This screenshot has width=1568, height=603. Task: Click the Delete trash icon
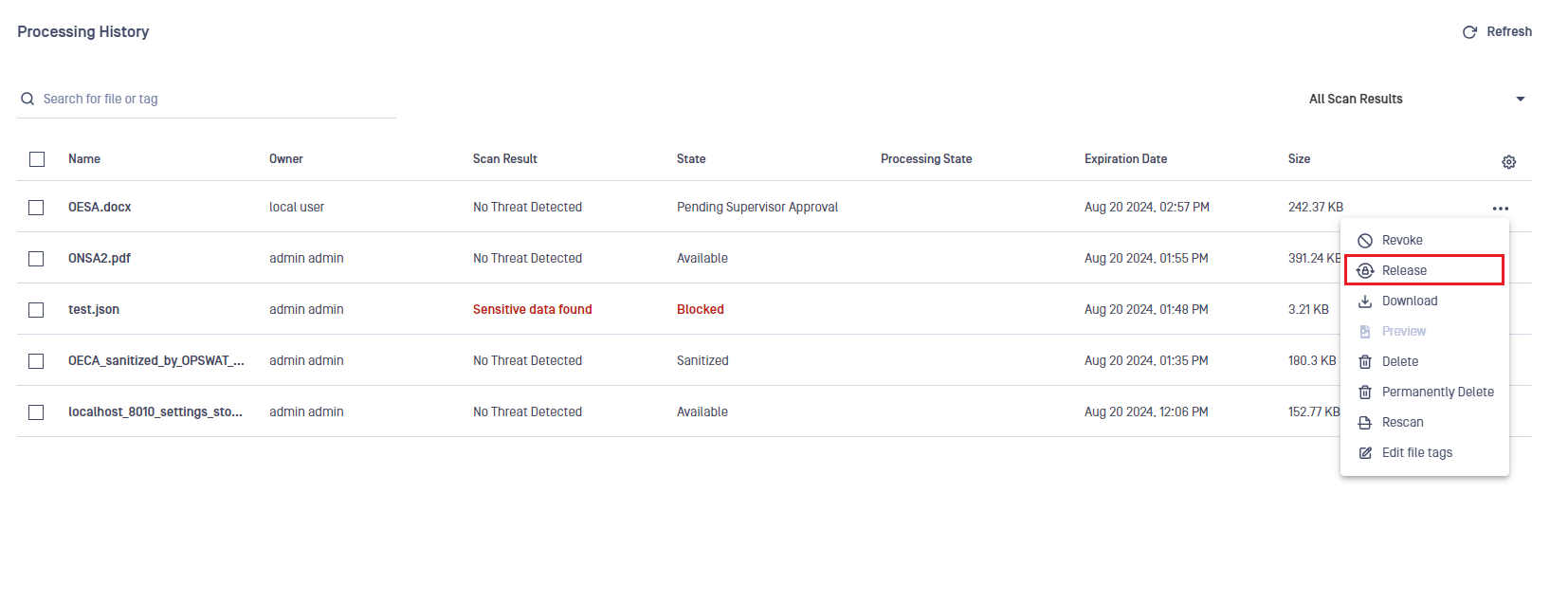click(1365, 362)
